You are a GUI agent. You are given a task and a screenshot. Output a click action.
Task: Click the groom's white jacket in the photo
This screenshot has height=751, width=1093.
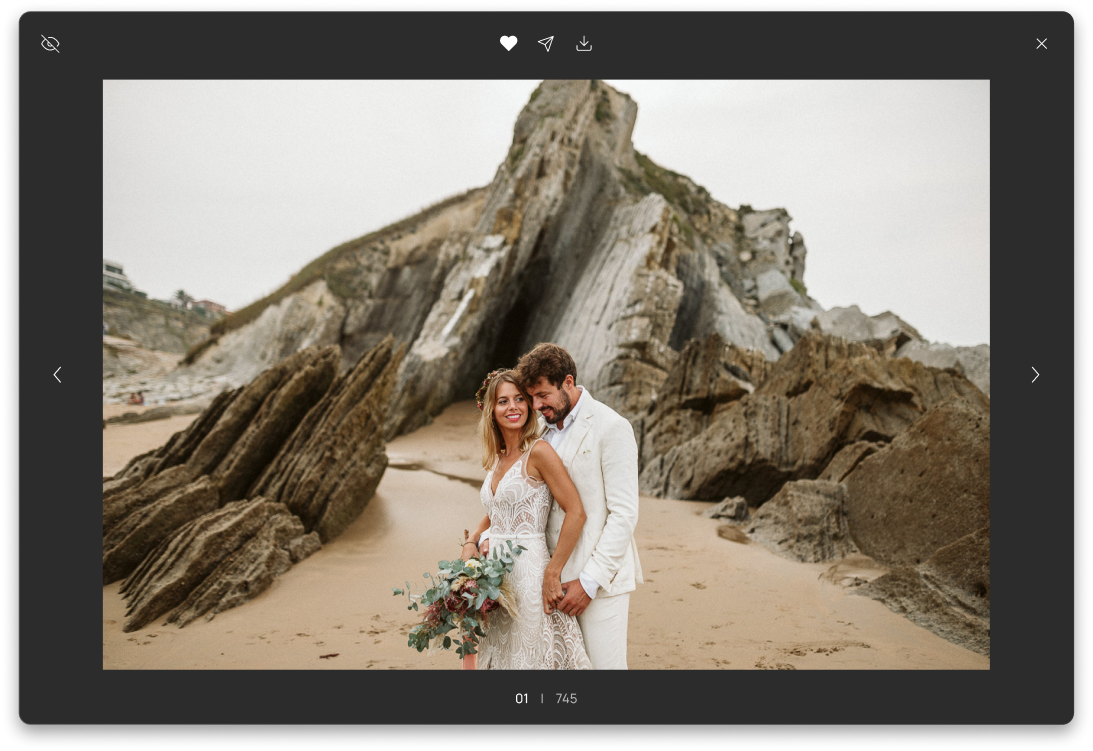pyautogui.click(x=605, y=490)
